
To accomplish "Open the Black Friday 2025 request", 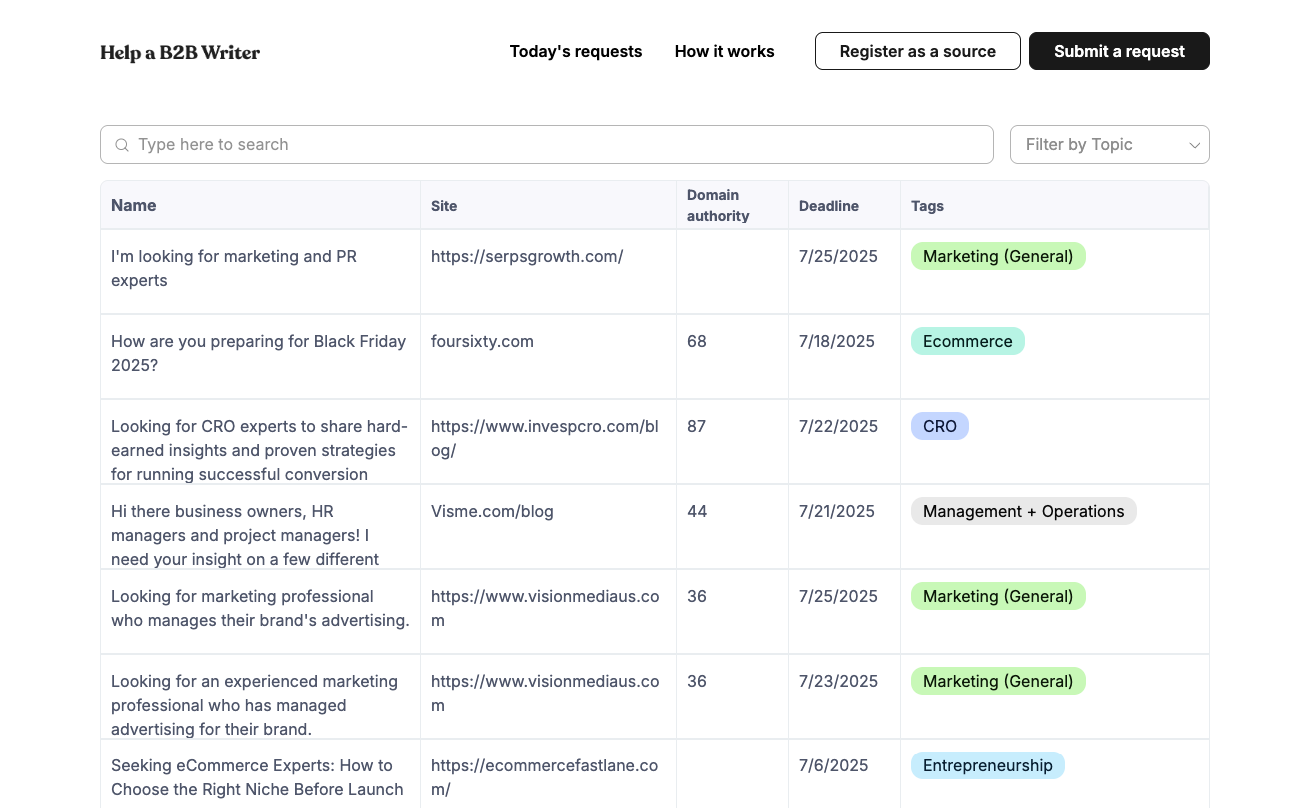I will point(258,353).
